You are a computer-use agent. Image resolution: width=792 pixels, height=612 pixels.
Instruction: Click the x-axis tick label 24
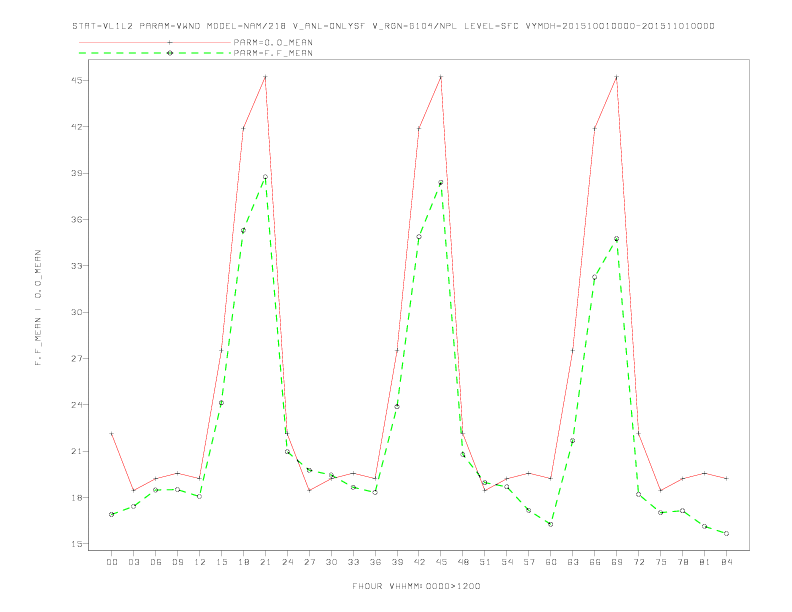coord(287,562)
